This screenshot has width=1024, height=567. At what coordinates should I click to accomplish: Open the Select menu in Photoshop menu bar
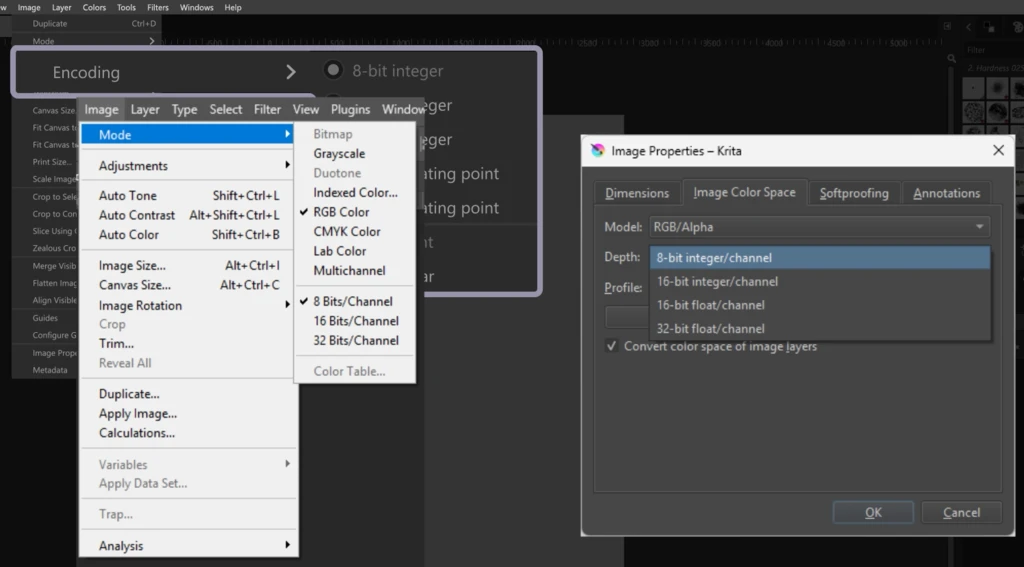pos(225,109)
